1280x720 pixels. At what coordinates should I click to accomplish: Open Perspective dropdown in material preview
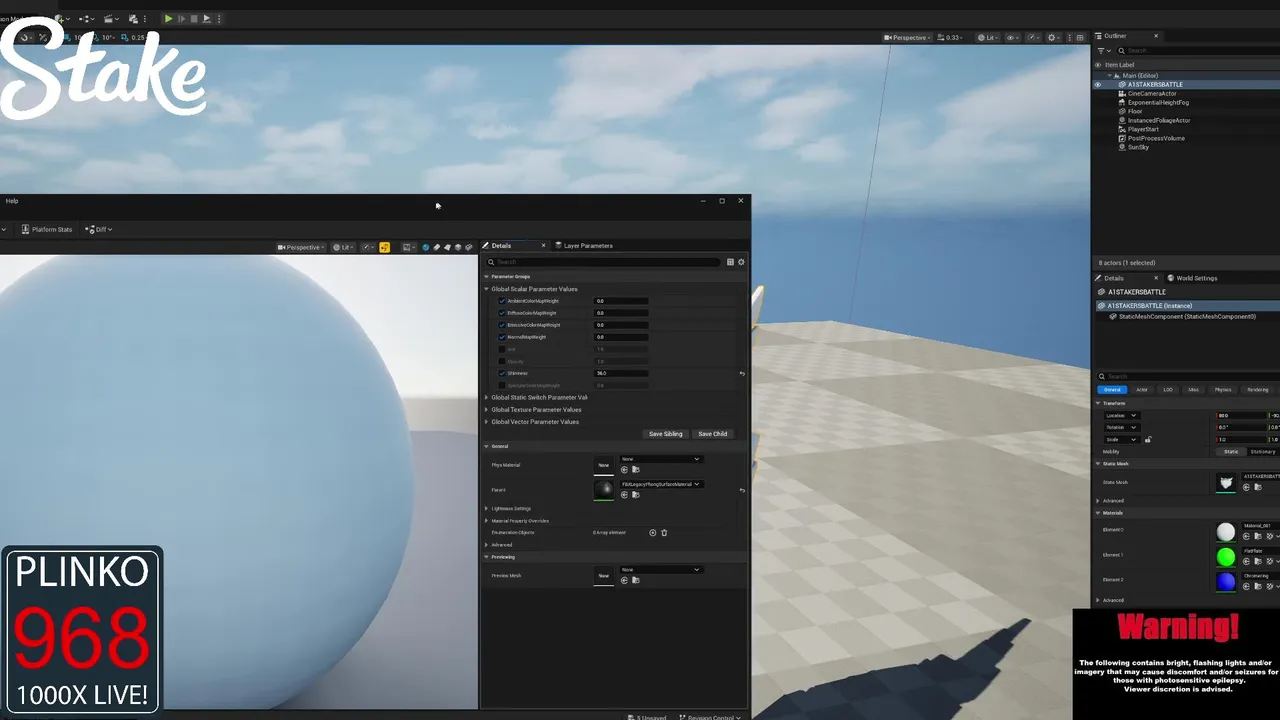300,247
